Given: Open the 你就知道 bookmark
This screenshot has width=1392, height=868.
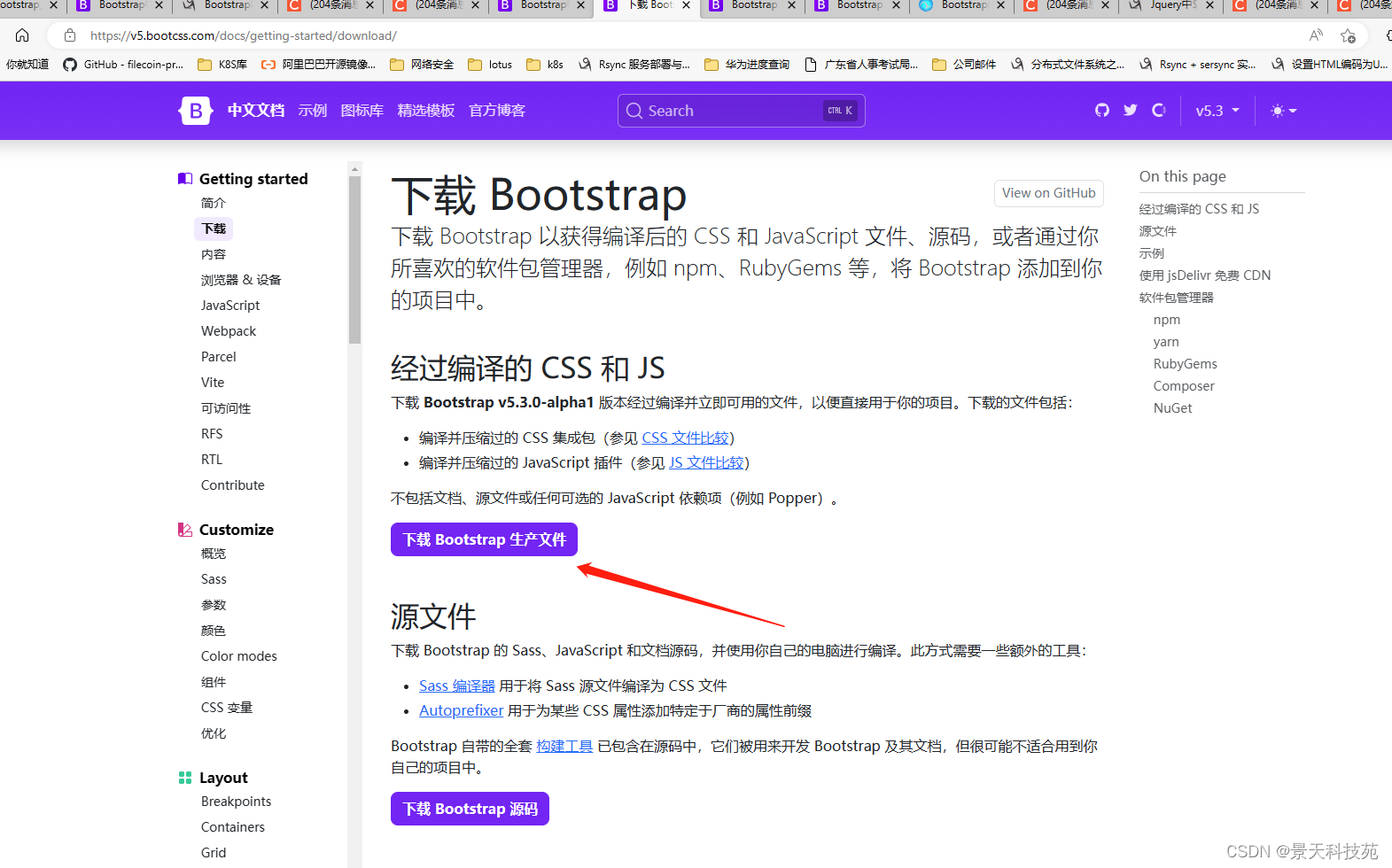Looking at the screenshot, I should (27, 65).
